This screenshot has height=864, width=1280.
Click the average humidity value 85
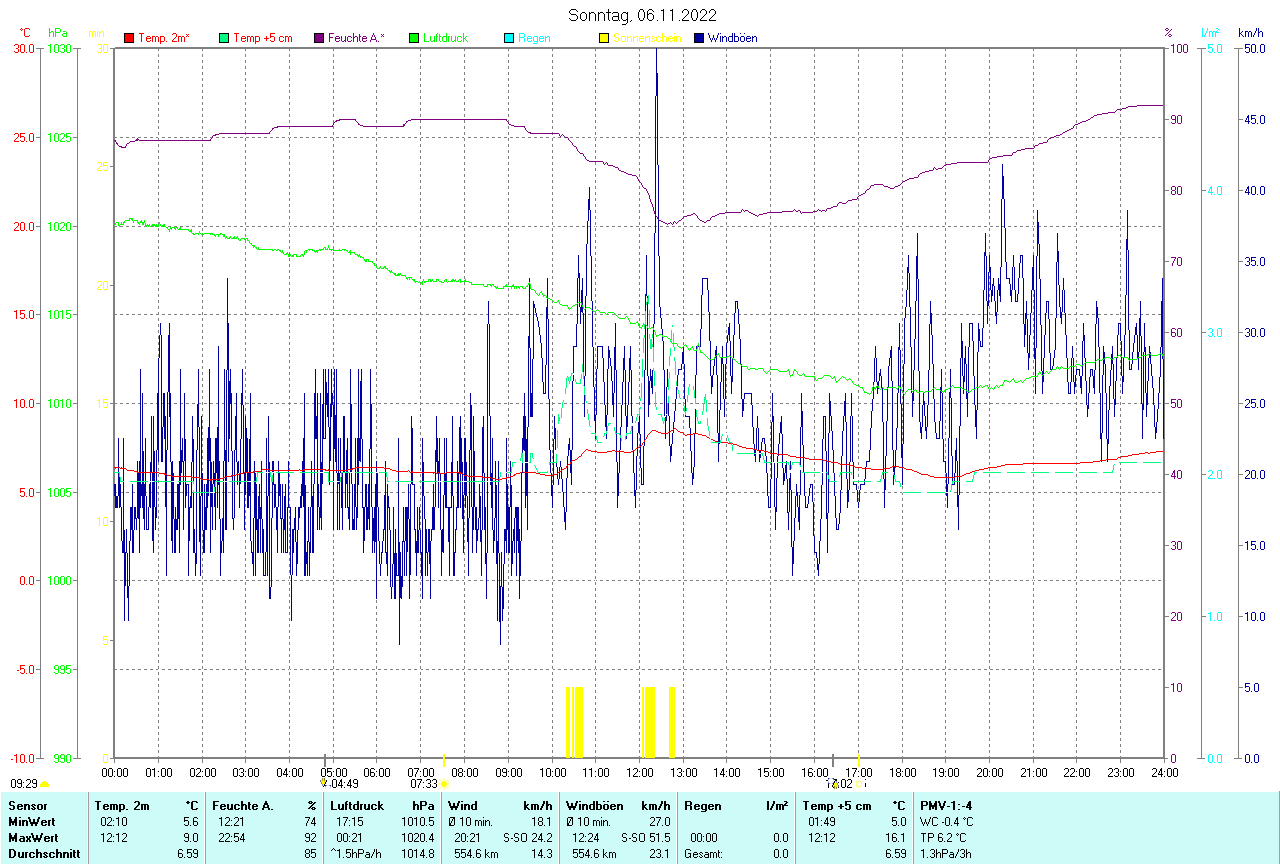pyautogui.click(x=310, y=854)
